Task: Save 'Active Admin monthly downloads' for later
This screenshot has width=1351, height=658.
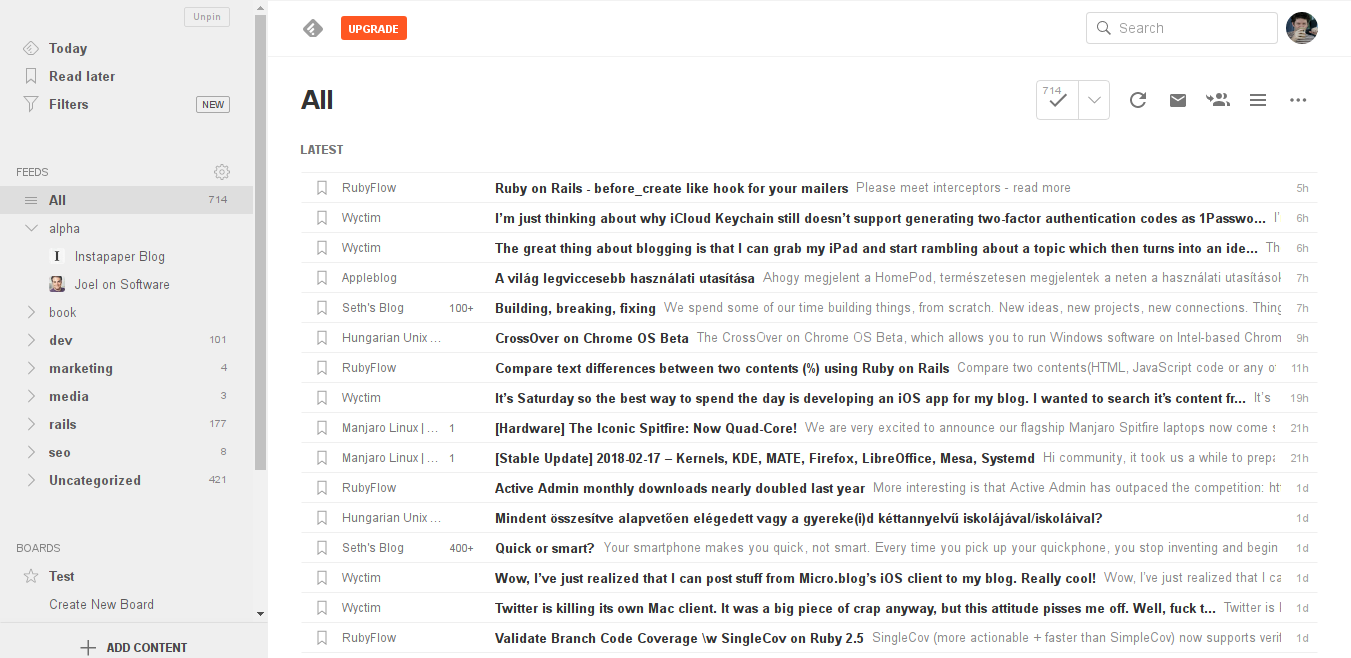Action: click(x=322, y=488)
